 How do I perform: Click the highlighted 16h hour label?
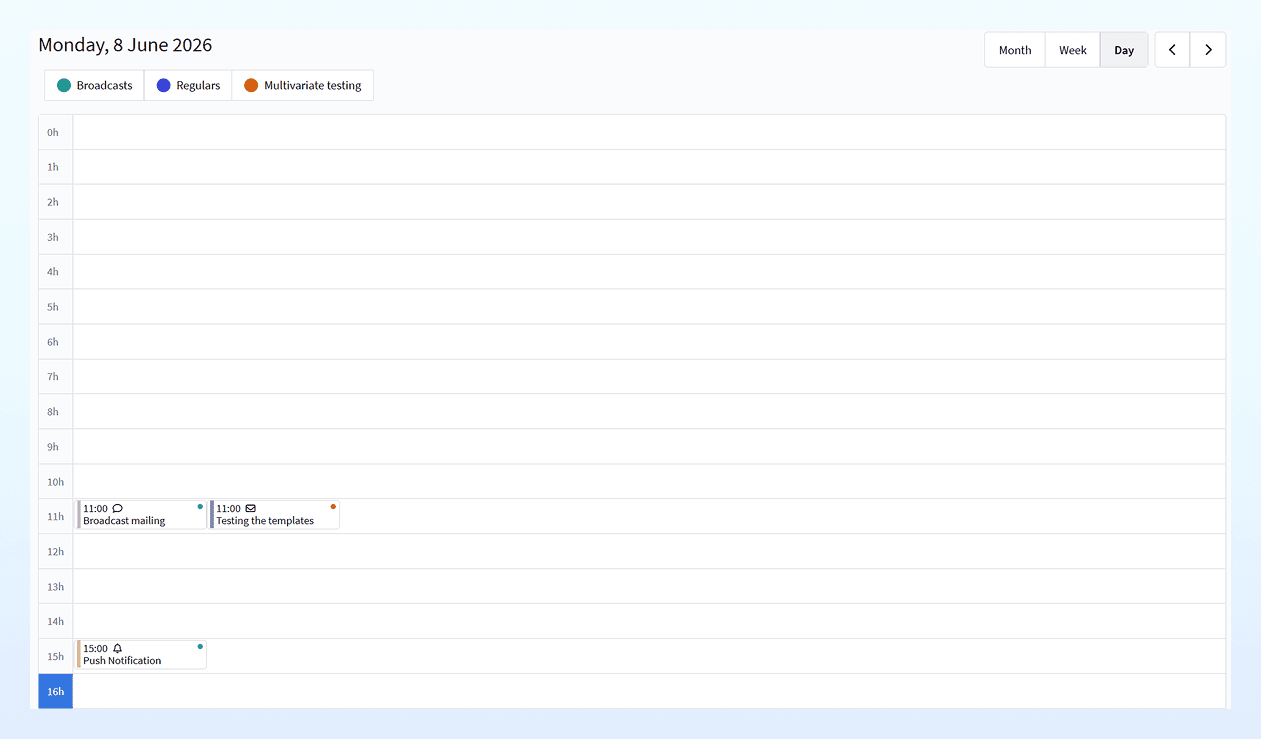click(56, 691)
